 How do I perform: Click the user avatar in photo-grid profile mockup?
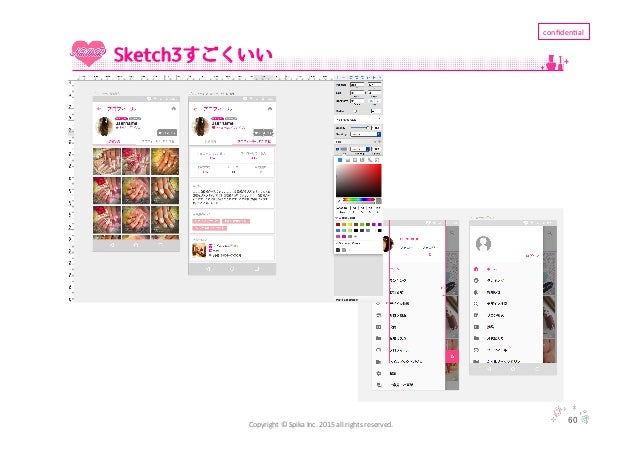104,127
